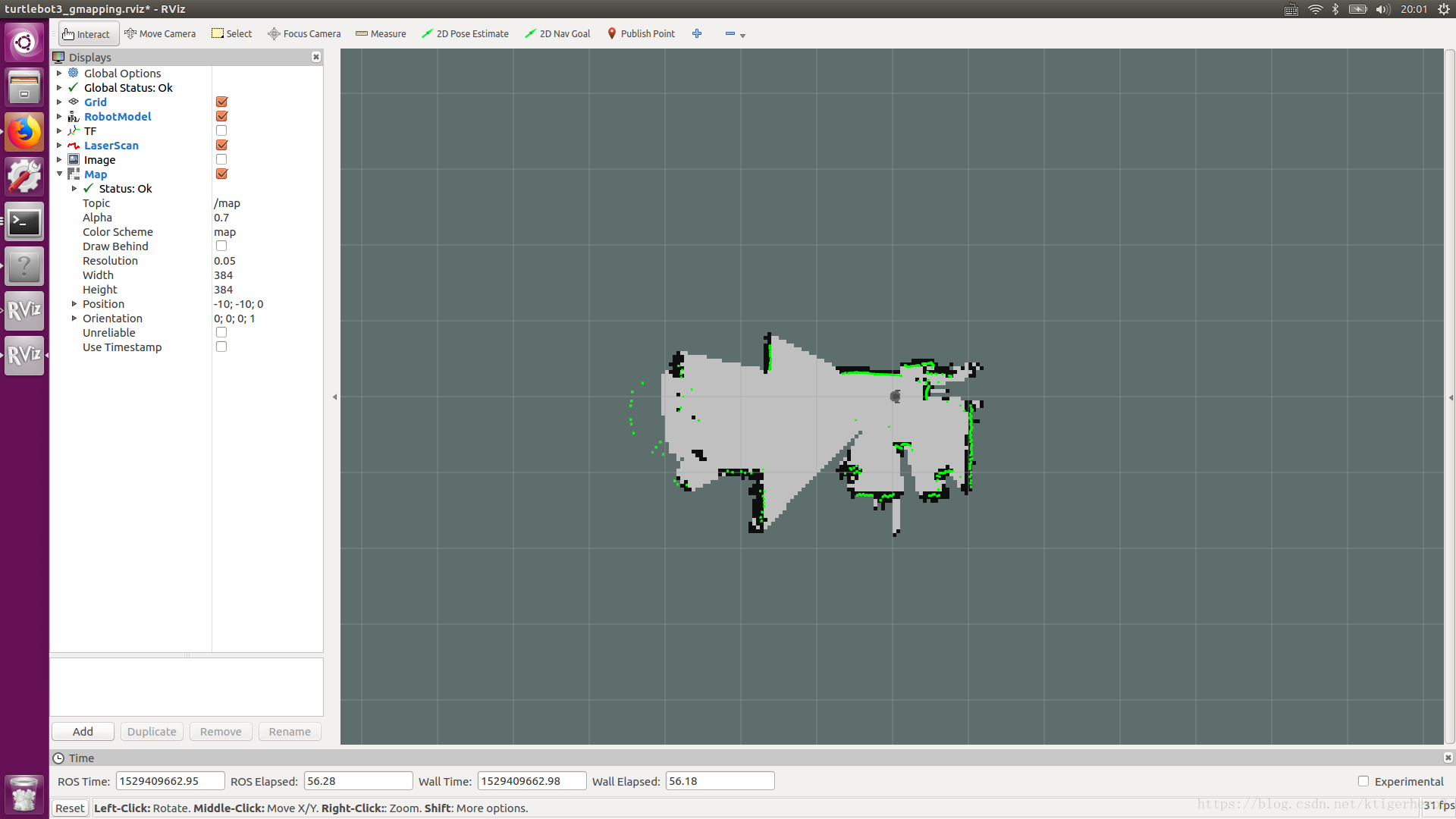This screenshot has width=1456, height=819.
Task: Select the Interact tool
Action: click(86, 34)
